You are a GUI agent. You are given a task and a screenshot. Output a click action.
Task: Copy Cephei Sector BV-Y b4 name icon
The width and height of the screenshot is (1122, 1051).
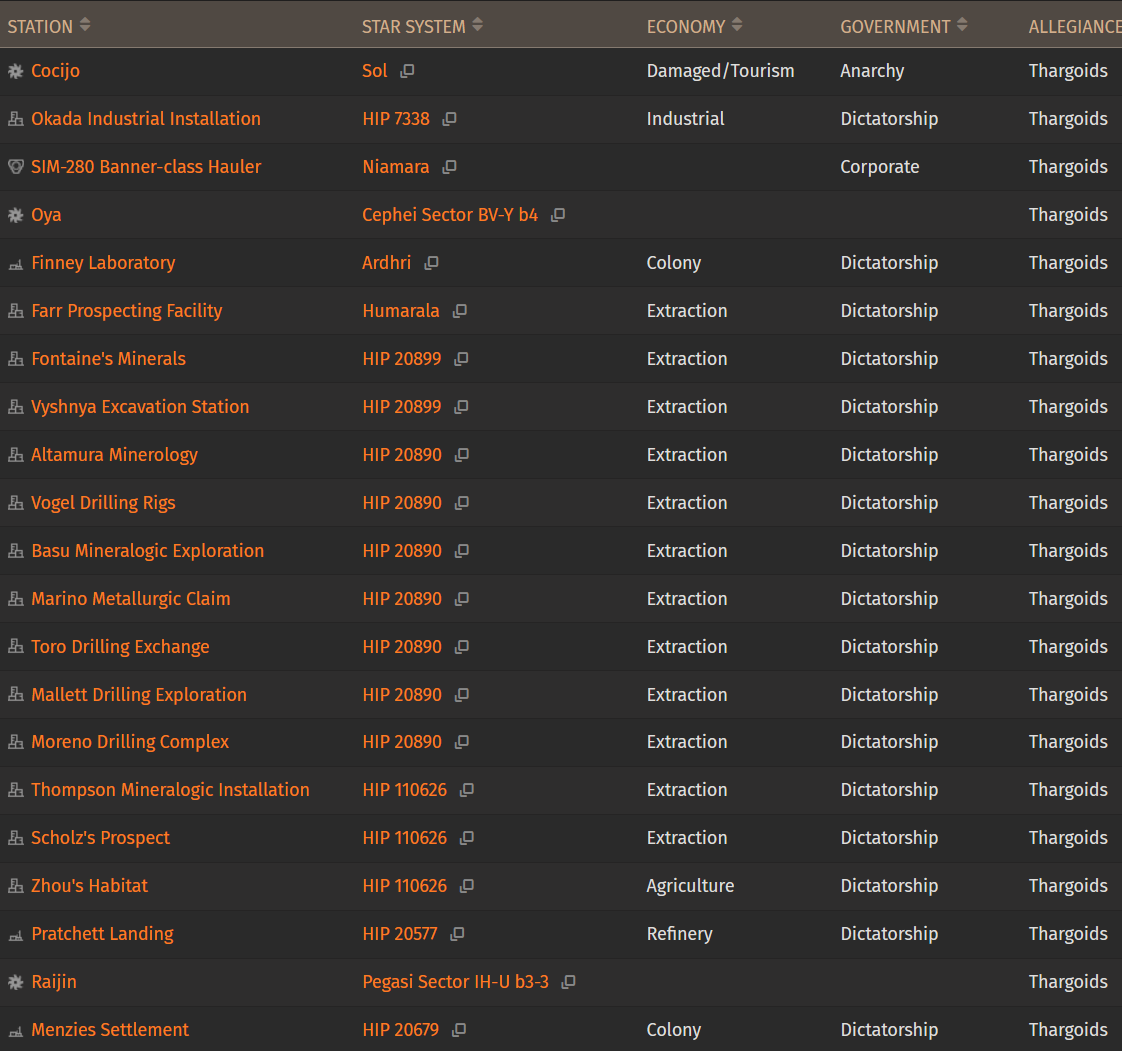pyautogui.click(x=558, y=215)
